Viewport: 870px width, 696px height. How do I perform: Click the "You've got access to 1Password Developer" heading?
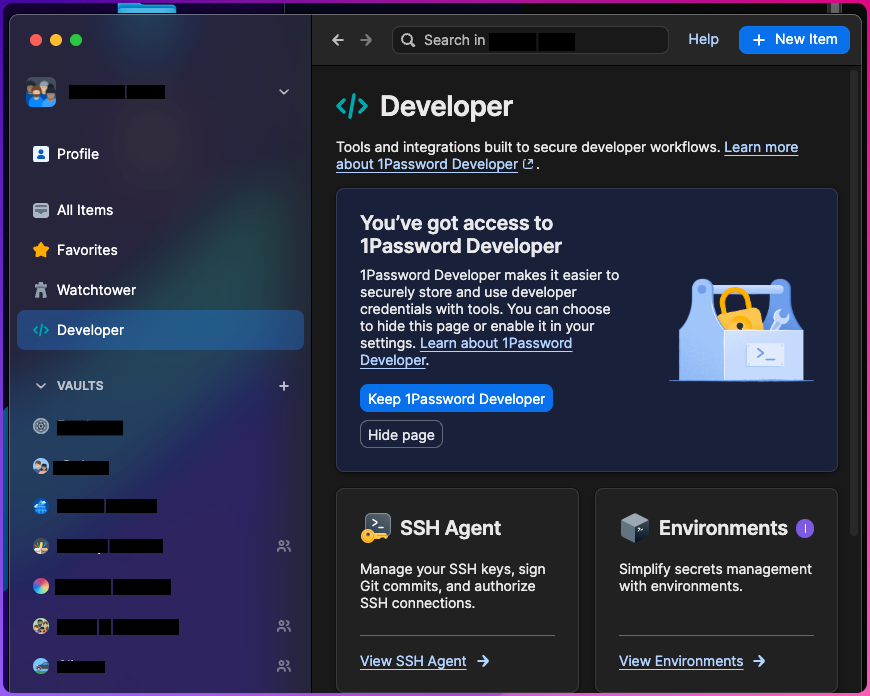coord(461,234)
